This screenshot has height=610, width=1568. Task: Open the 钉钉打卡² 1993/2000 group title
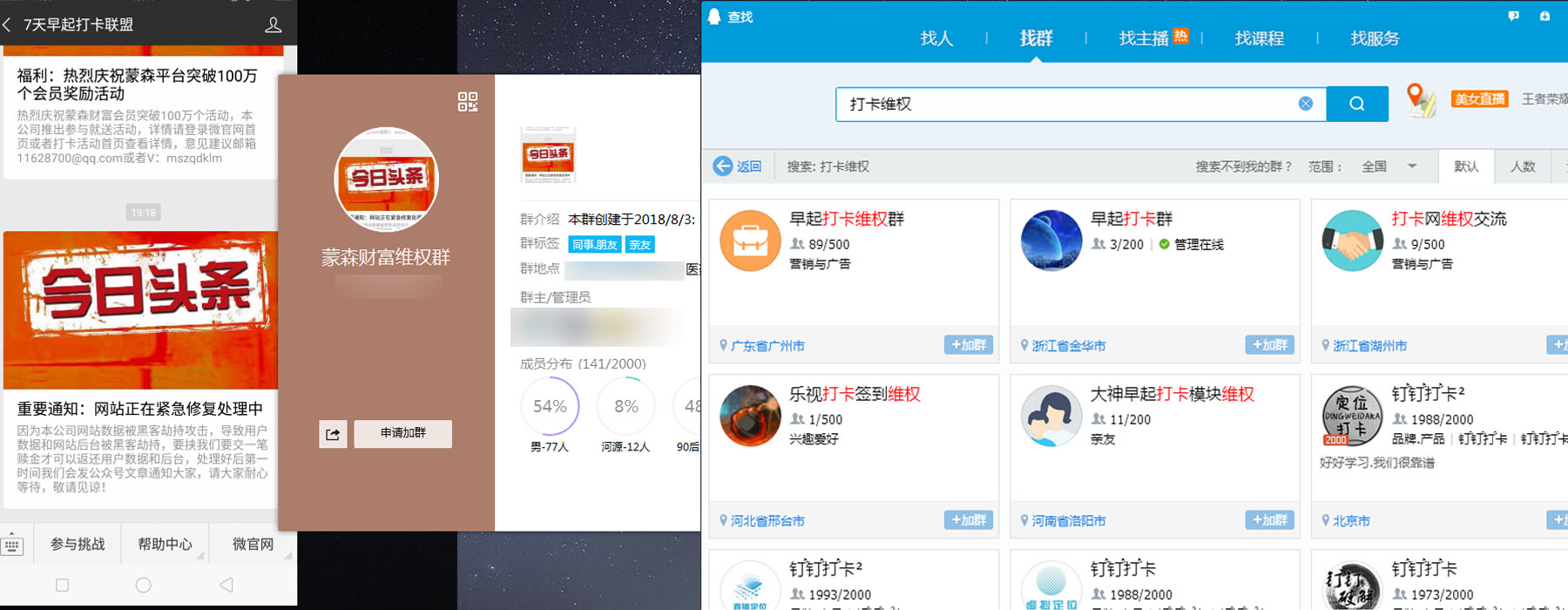(x=826, y=569)
